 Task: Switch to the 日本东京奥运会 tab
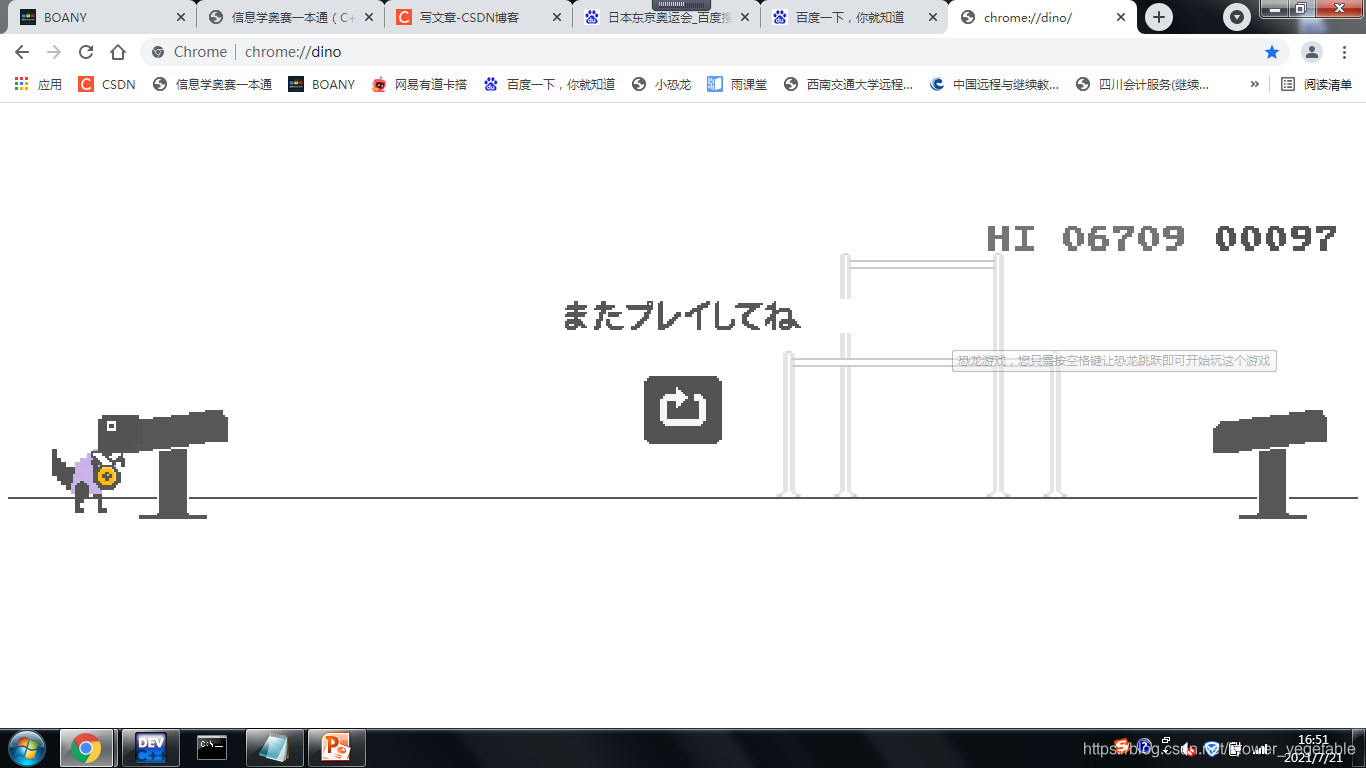pyautogui.click(x=666, y=17)
